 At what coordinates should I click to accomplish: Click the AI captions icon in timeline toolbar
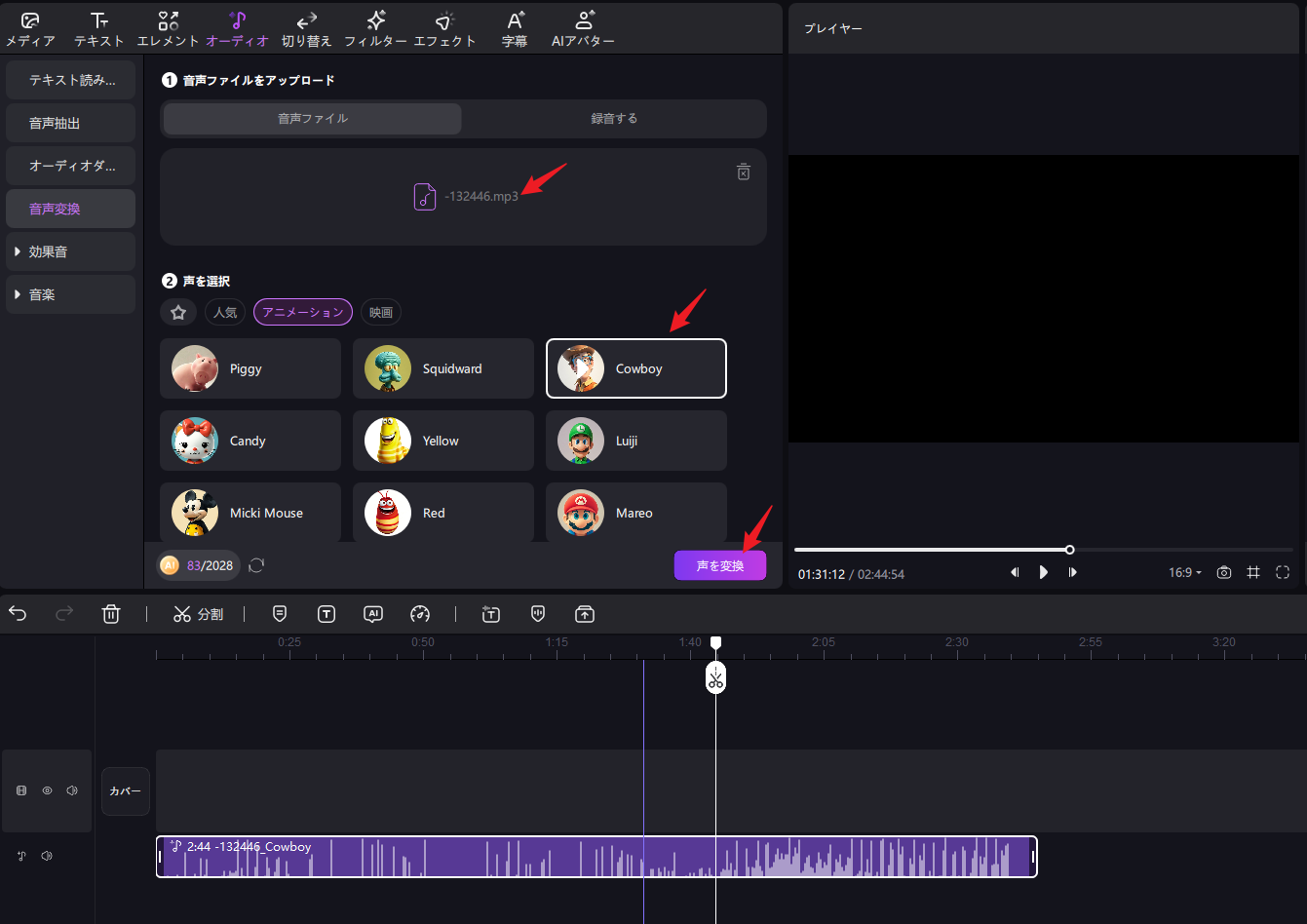(x=373, y=614)
